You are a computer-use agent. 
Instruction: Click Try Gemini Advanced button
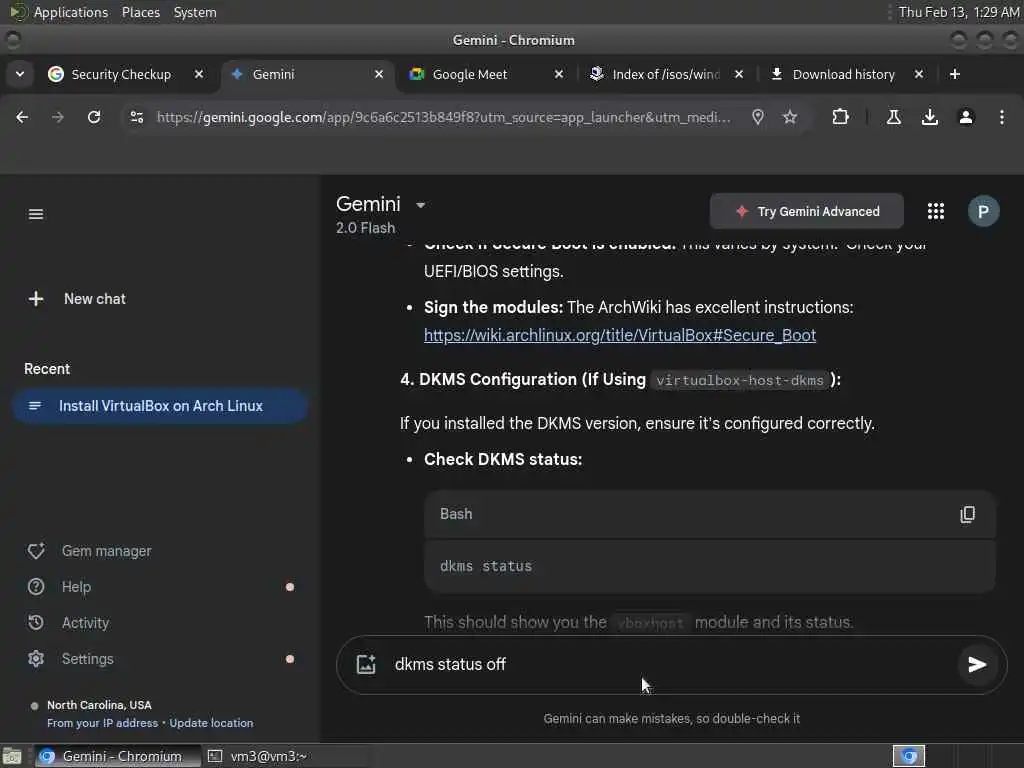point(807,211)
